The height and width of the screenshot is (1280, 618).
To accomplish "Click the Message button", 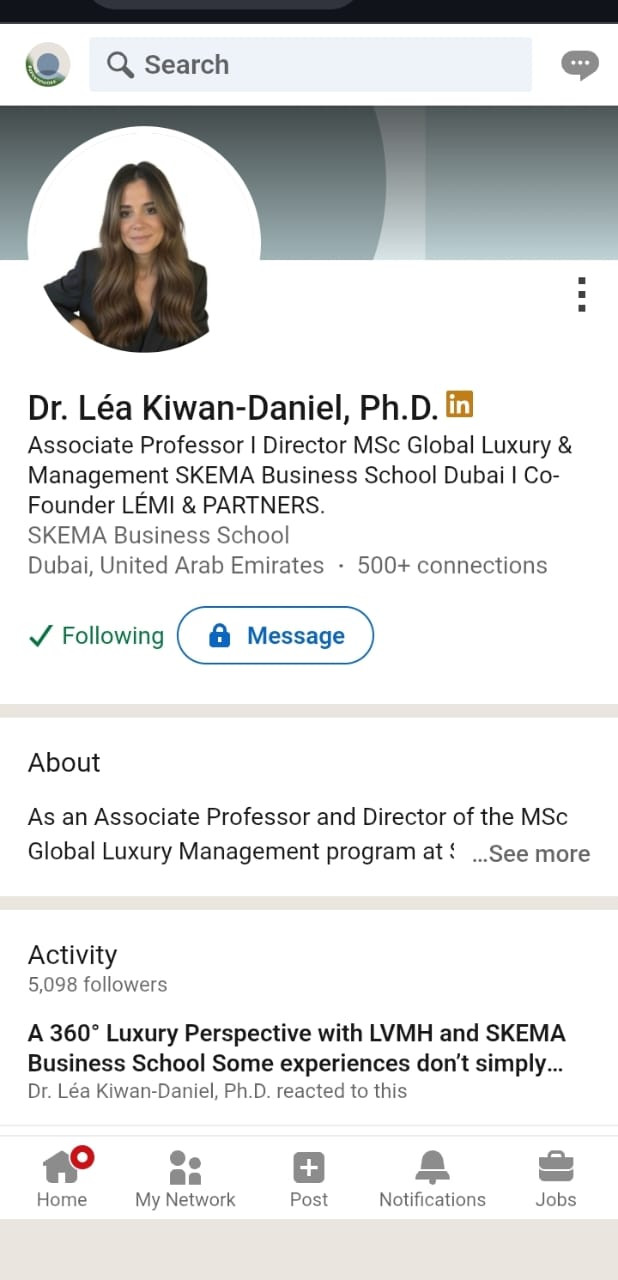I will tap(275, 636).
